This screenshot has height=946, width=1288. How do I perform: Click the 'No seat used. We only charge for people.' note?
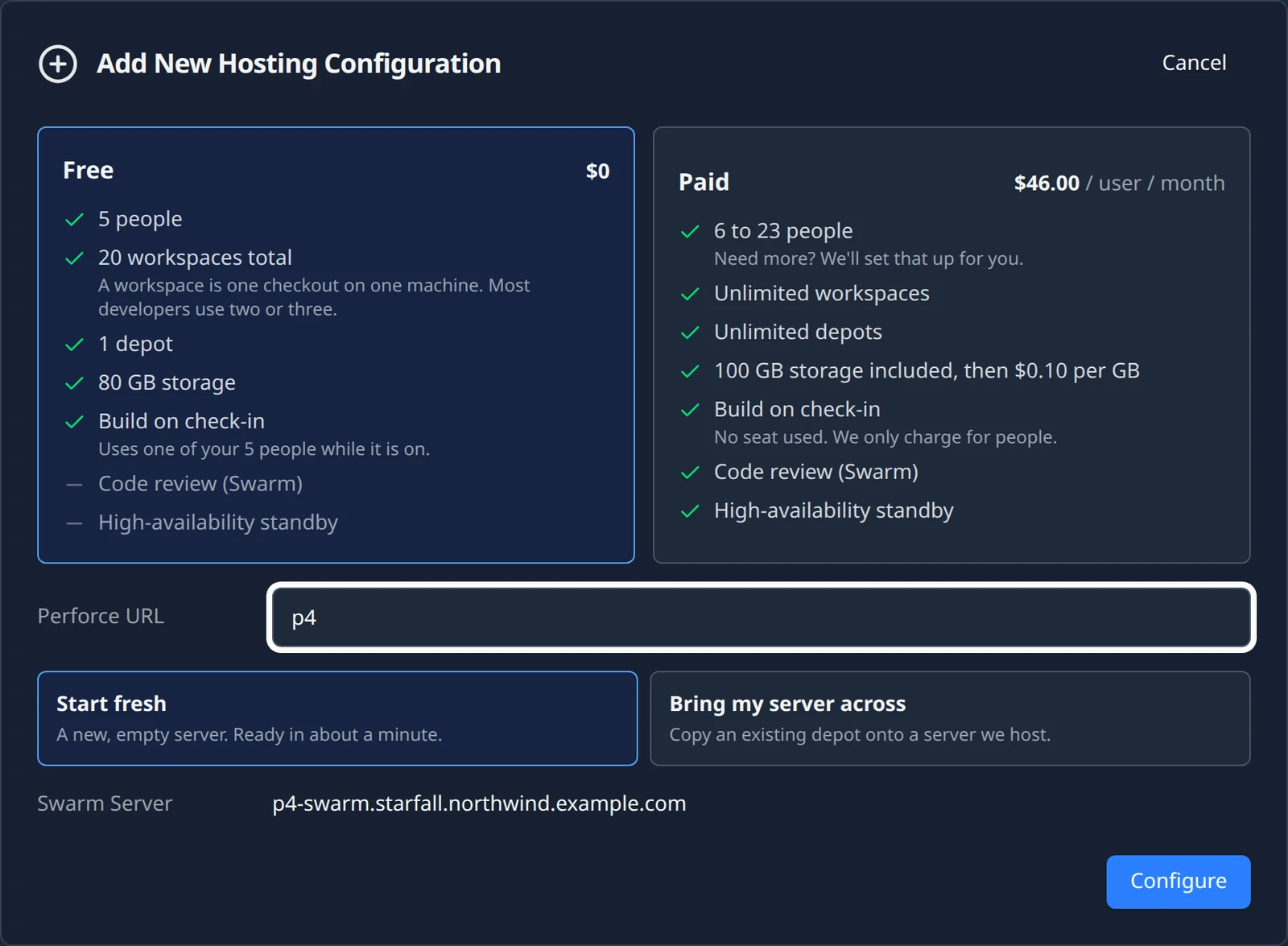(885, 437)
